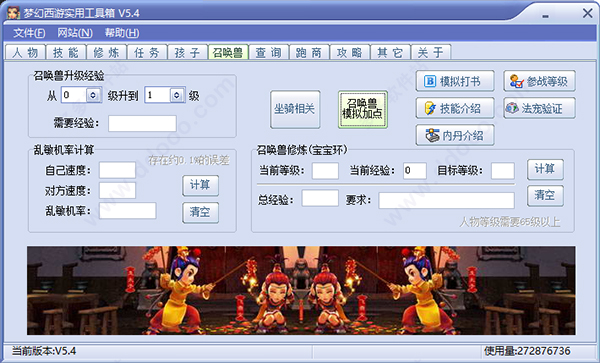
Task: Click the starting level stepper arrows
Action: [93, 95]
